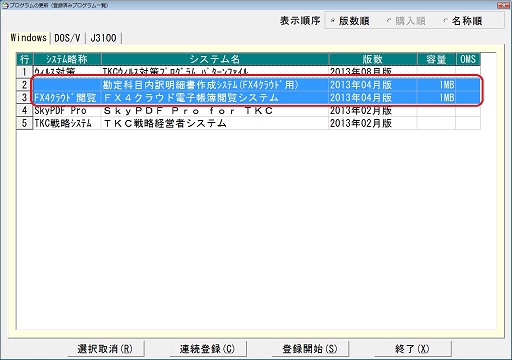Select the SkyPDF Pro for TKC name cell

[215, 110]
